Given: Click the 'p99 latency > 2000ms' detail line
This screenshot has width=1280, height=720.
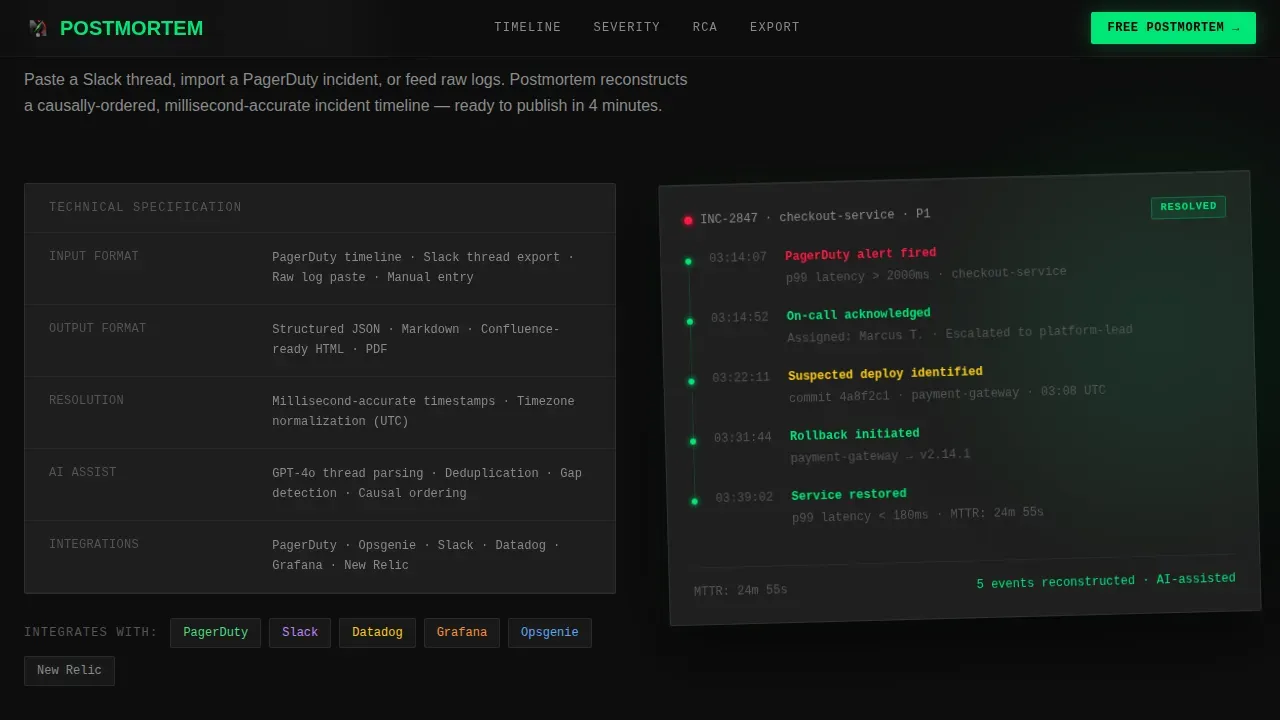Looking at the screenshot, I should pos(926,274).
